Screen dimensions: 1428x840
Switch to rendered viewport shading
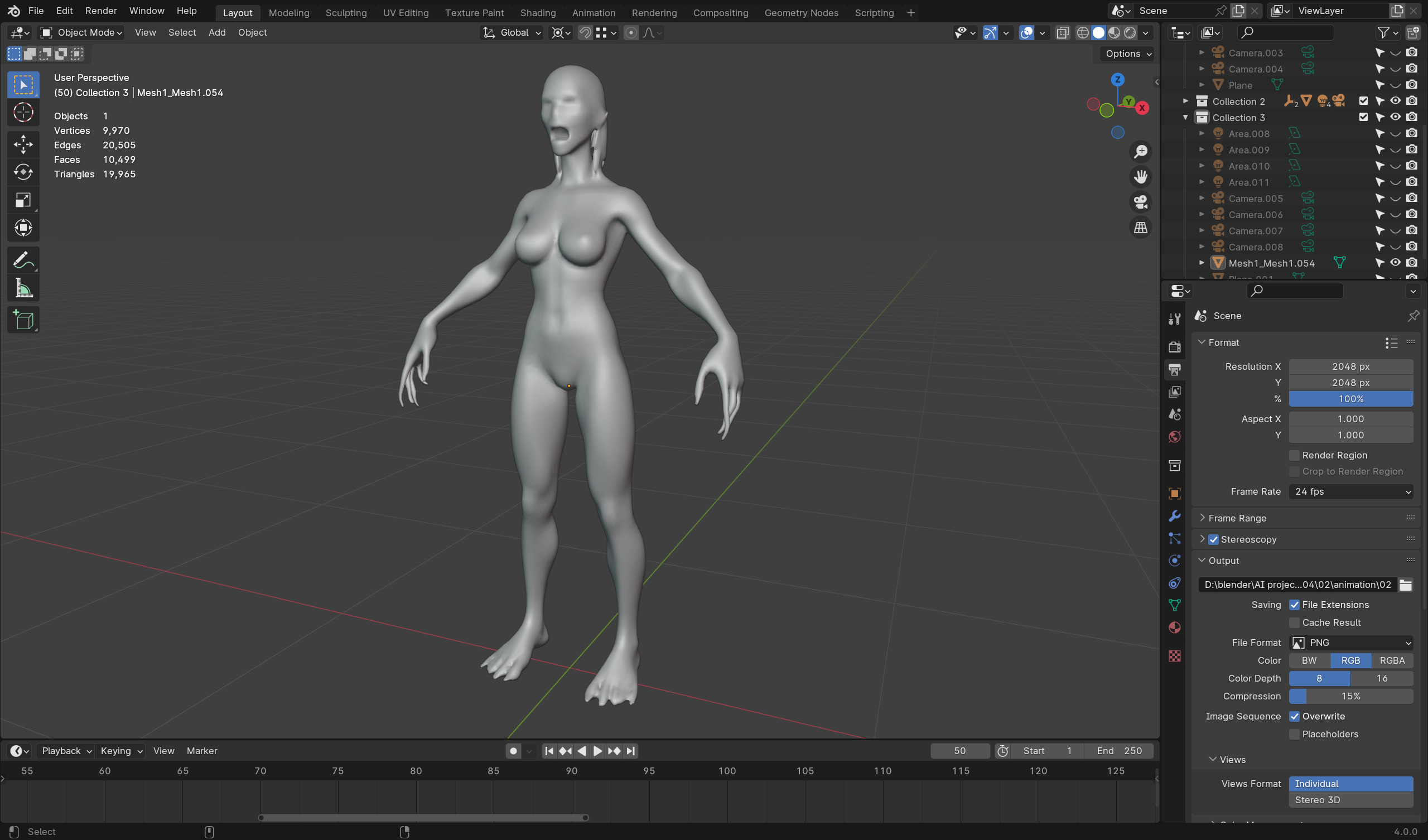1130,33
